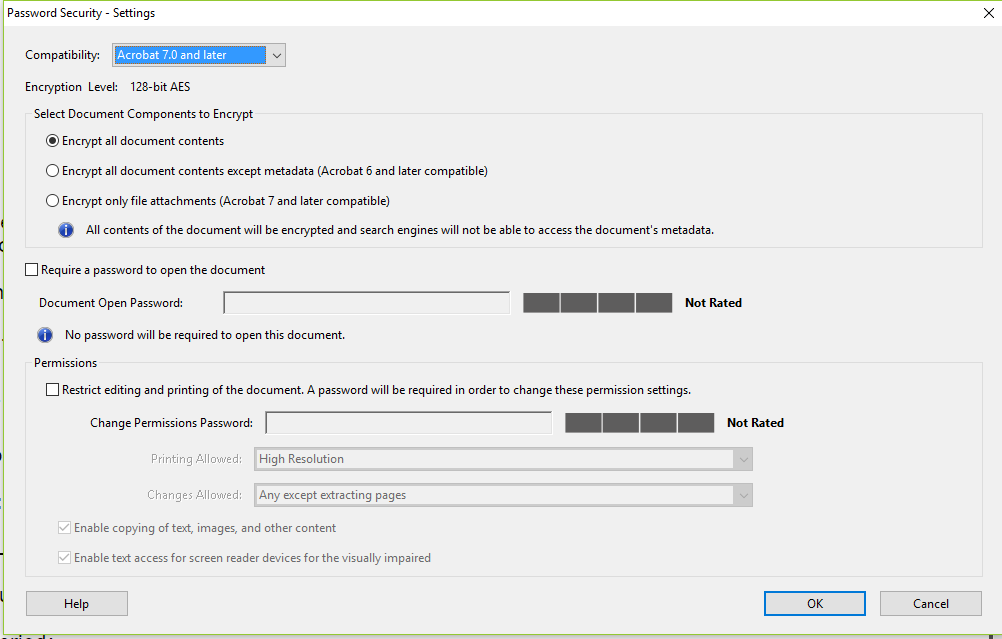
Task: Close the Password Security Settings dialog
Action: pos(988,13)
